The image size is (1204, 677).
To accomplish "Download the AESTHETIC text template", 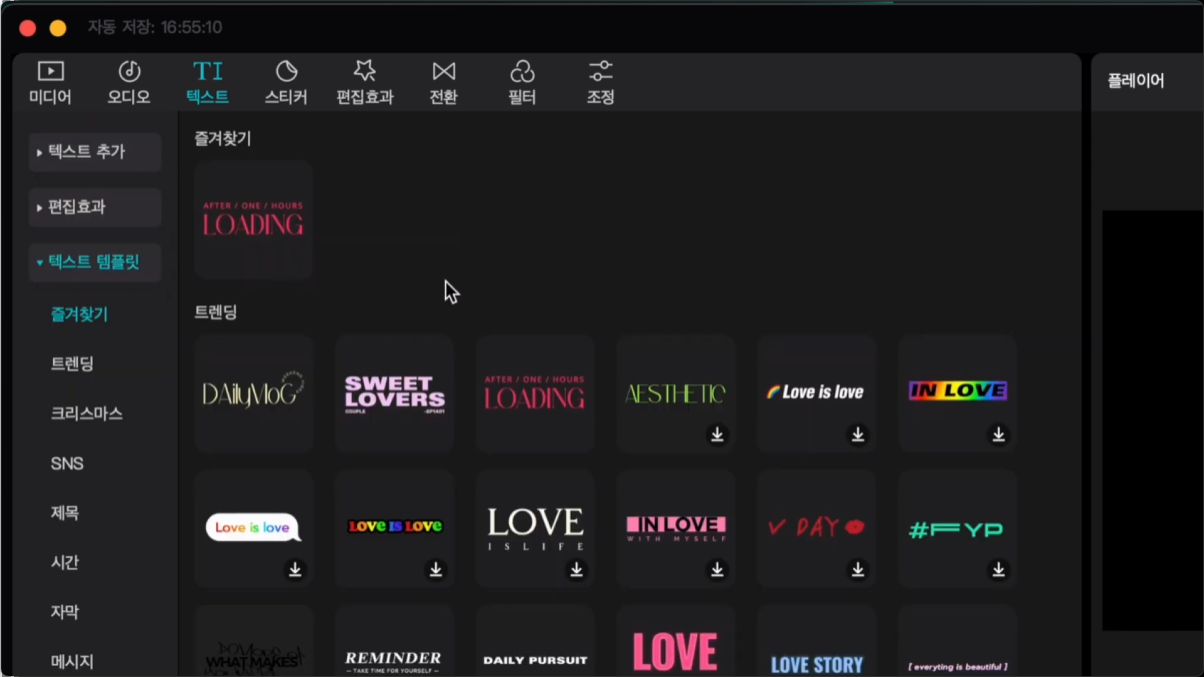I will click(x=717, y=435).
